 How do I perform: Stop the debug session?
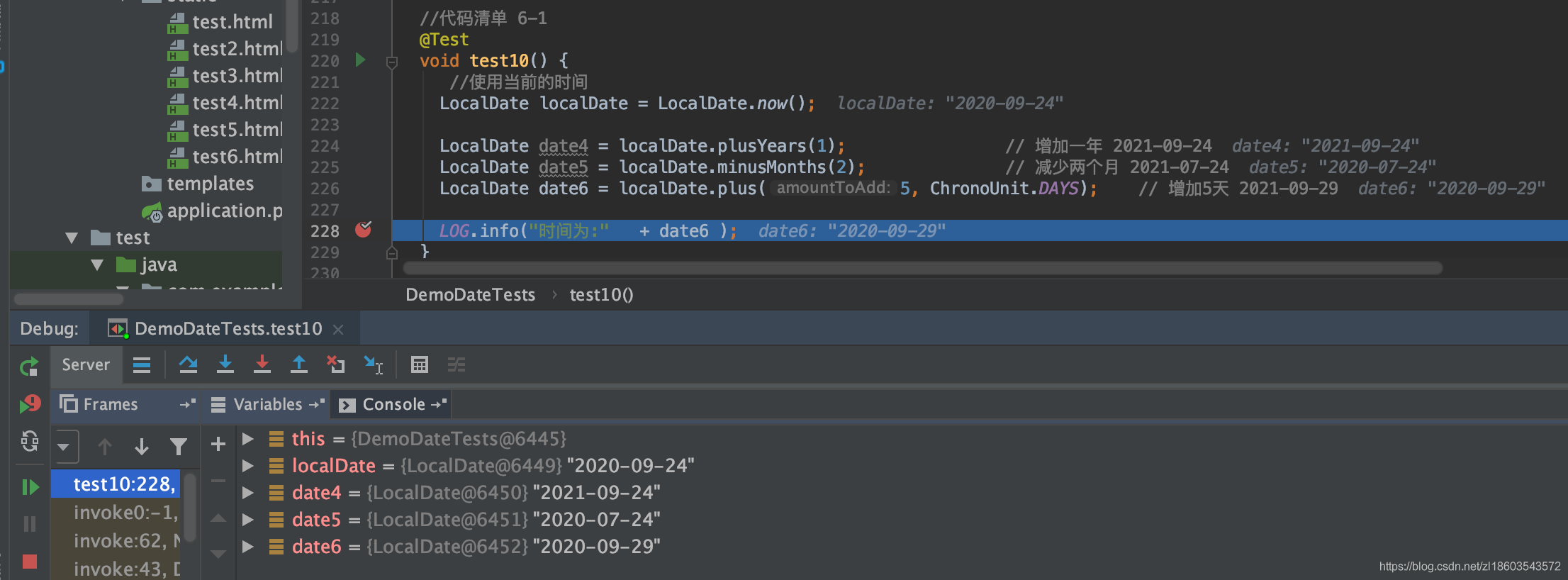(30, 562)
